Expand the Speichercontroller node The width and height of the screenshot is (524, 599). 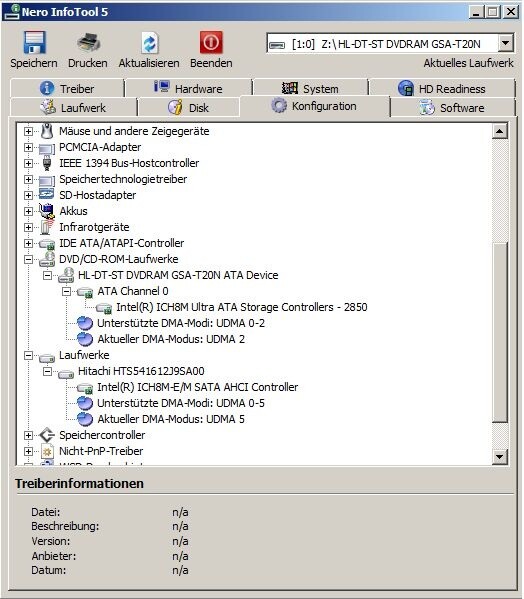[28, 435]
